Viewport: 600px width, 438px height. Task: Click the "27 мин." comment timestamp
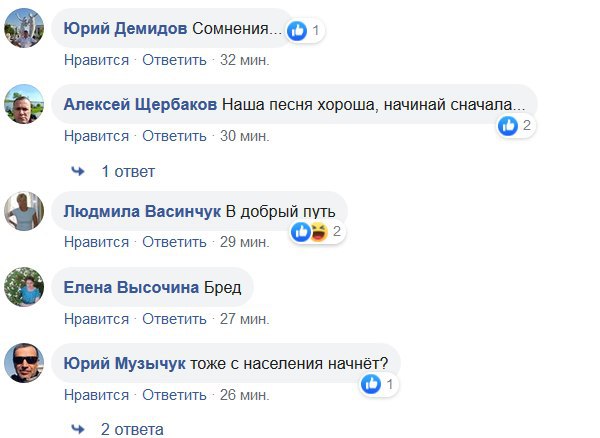(x=244, y=320)
